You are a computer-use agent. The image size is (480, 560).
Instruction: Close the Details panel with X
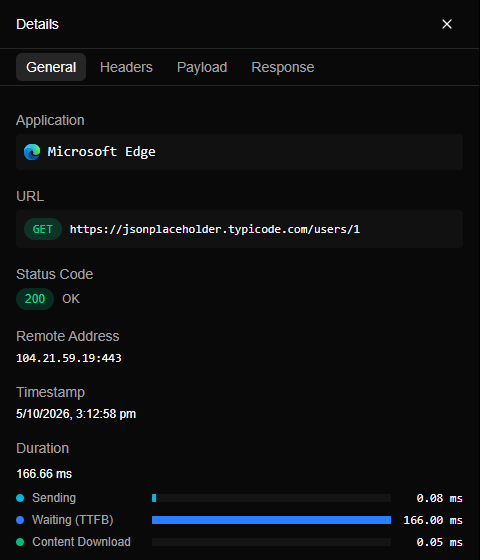coord(447,24)
